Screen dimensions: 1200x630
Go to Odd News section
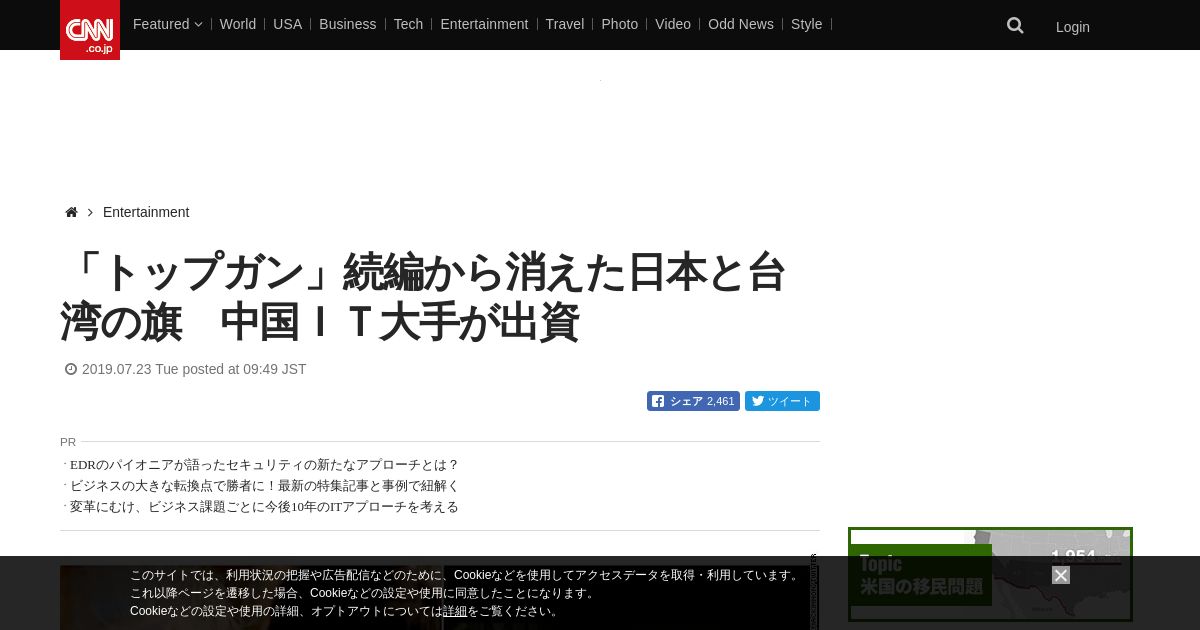tap(741, 24)
